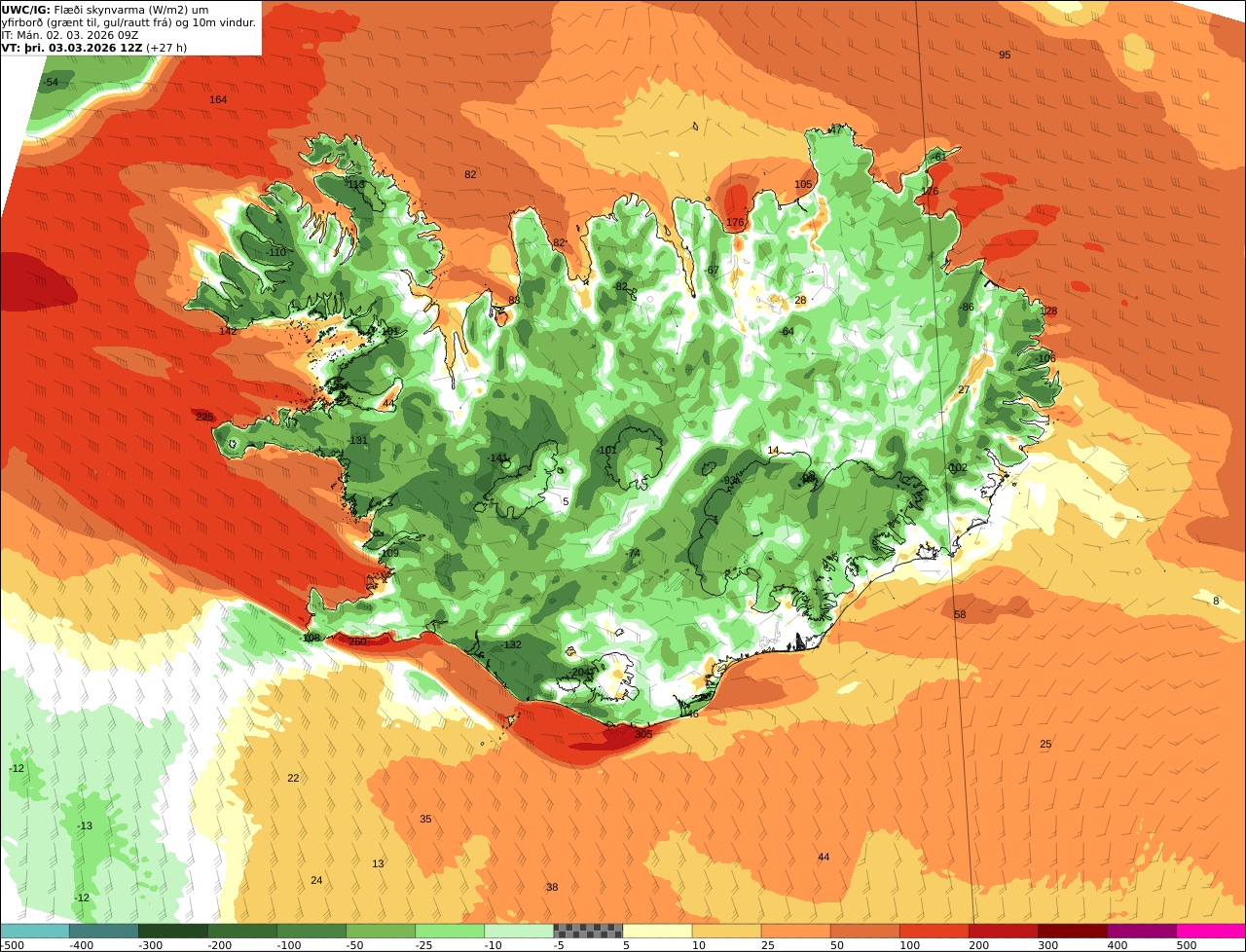
Task: Click the map value '164'
Action: pos(218,100)
